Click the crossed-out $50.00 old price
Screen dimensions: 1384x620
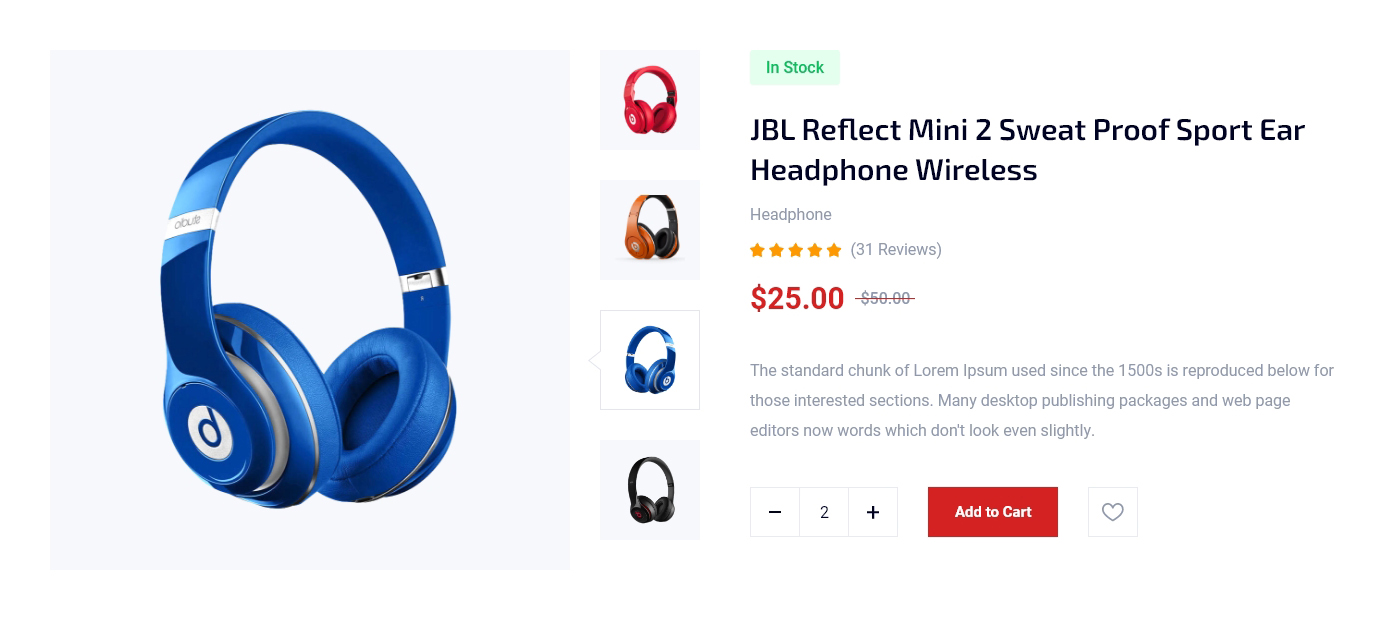coord(885,298)
